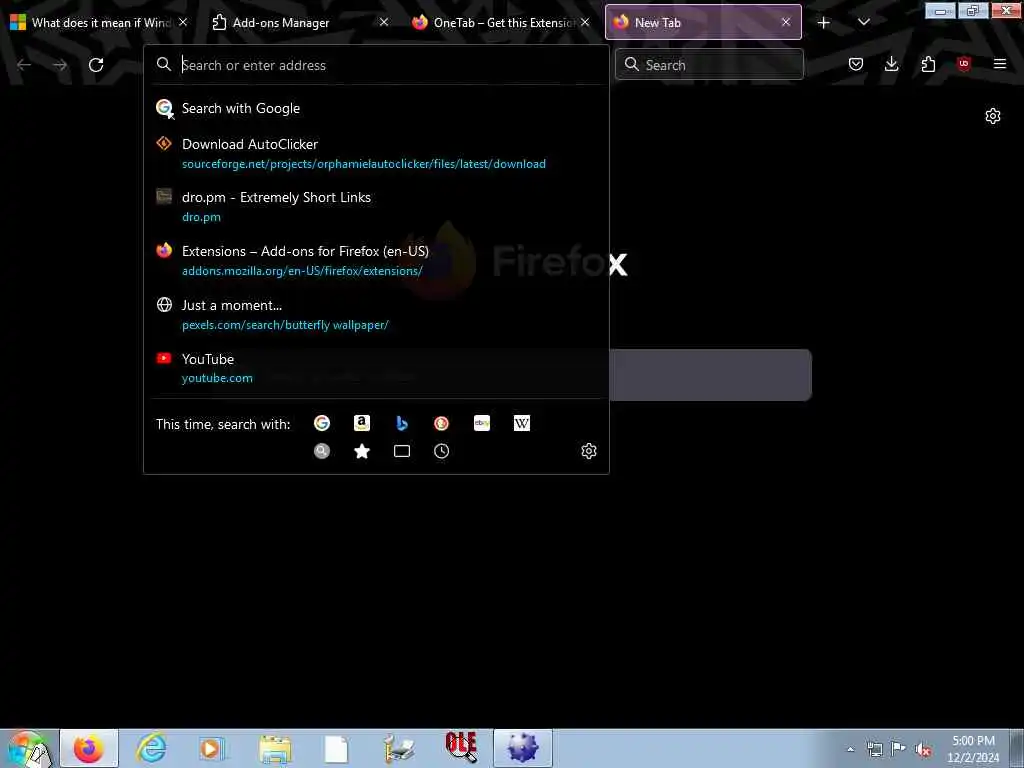Click the new tab page search box
This screenshot has height=768, width=1024.
coord(711,374)
